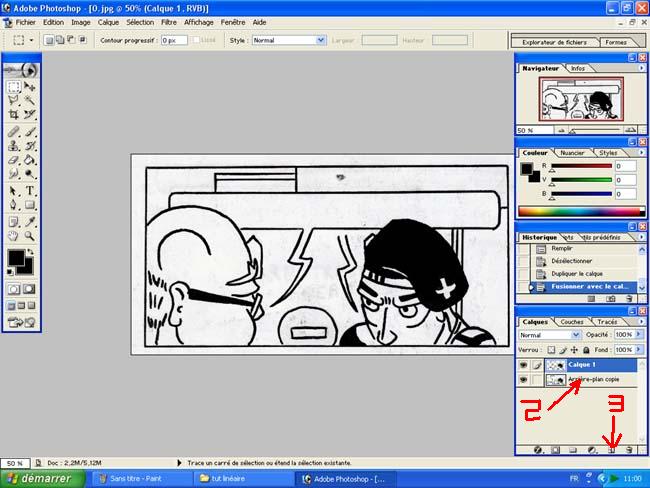Open the Calque menu

click(108, 22)
